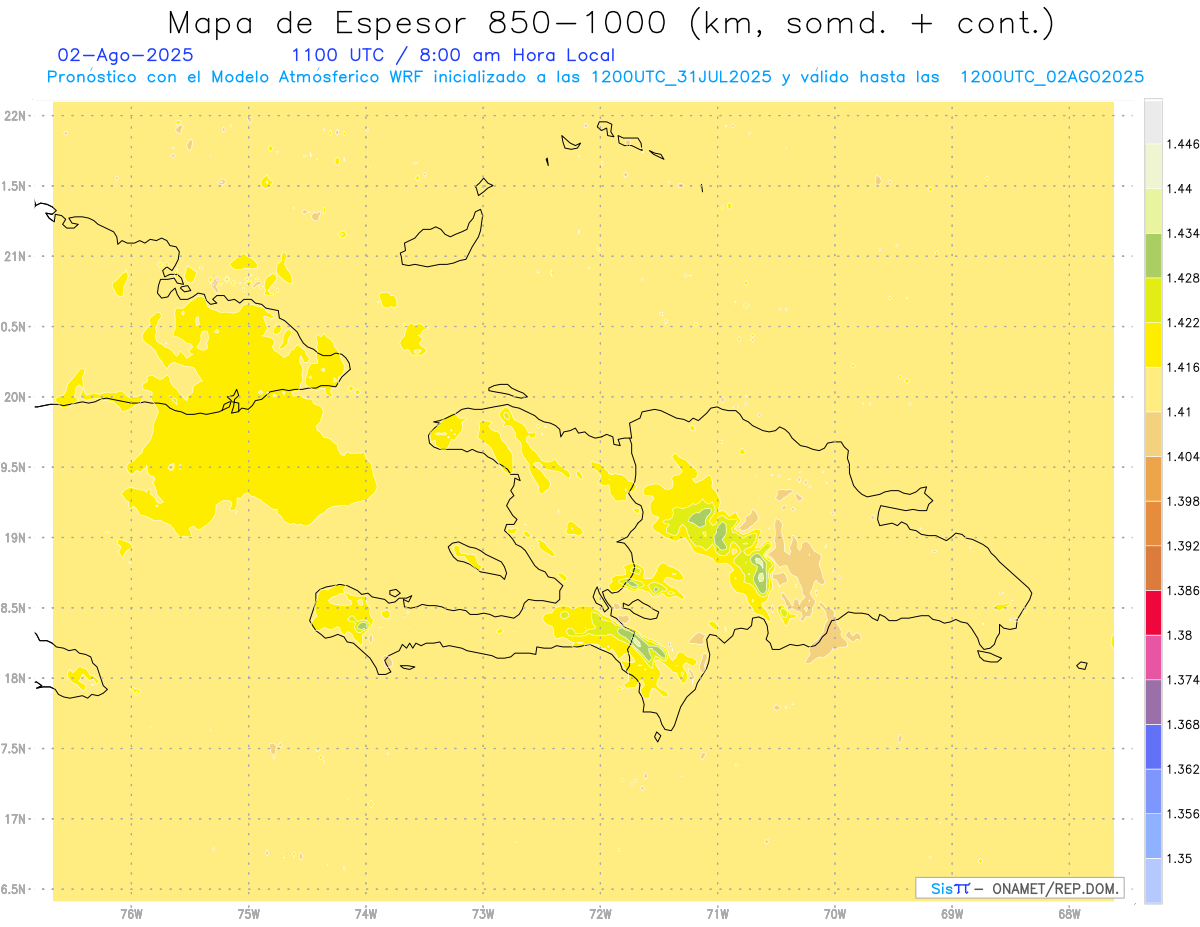This screenshot has height=927, width=1200.
Task: Select the legend value '1.356'
Action: point(1182,814)
